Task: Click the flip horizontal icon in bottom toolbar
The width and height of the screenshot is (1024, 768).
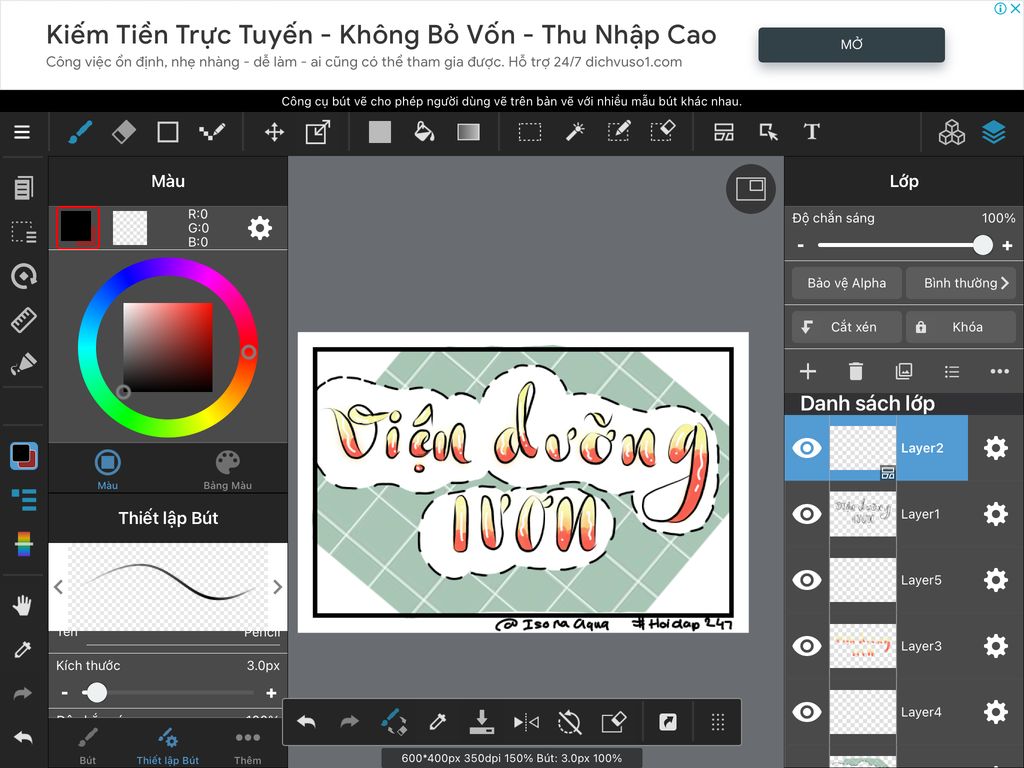Action: [526, 722]
